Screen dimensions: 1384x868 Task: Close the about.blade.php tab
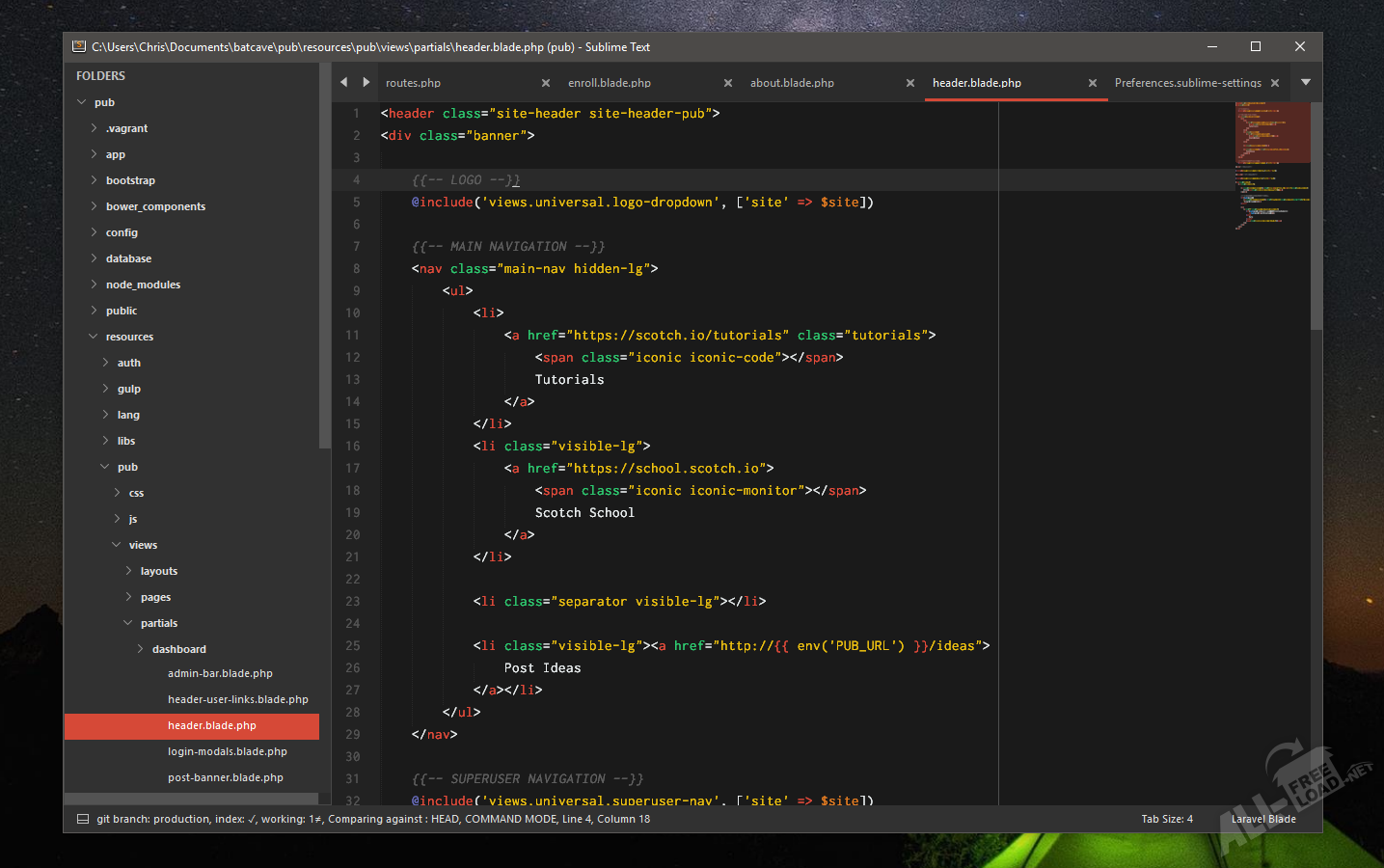tap(910, 83)
